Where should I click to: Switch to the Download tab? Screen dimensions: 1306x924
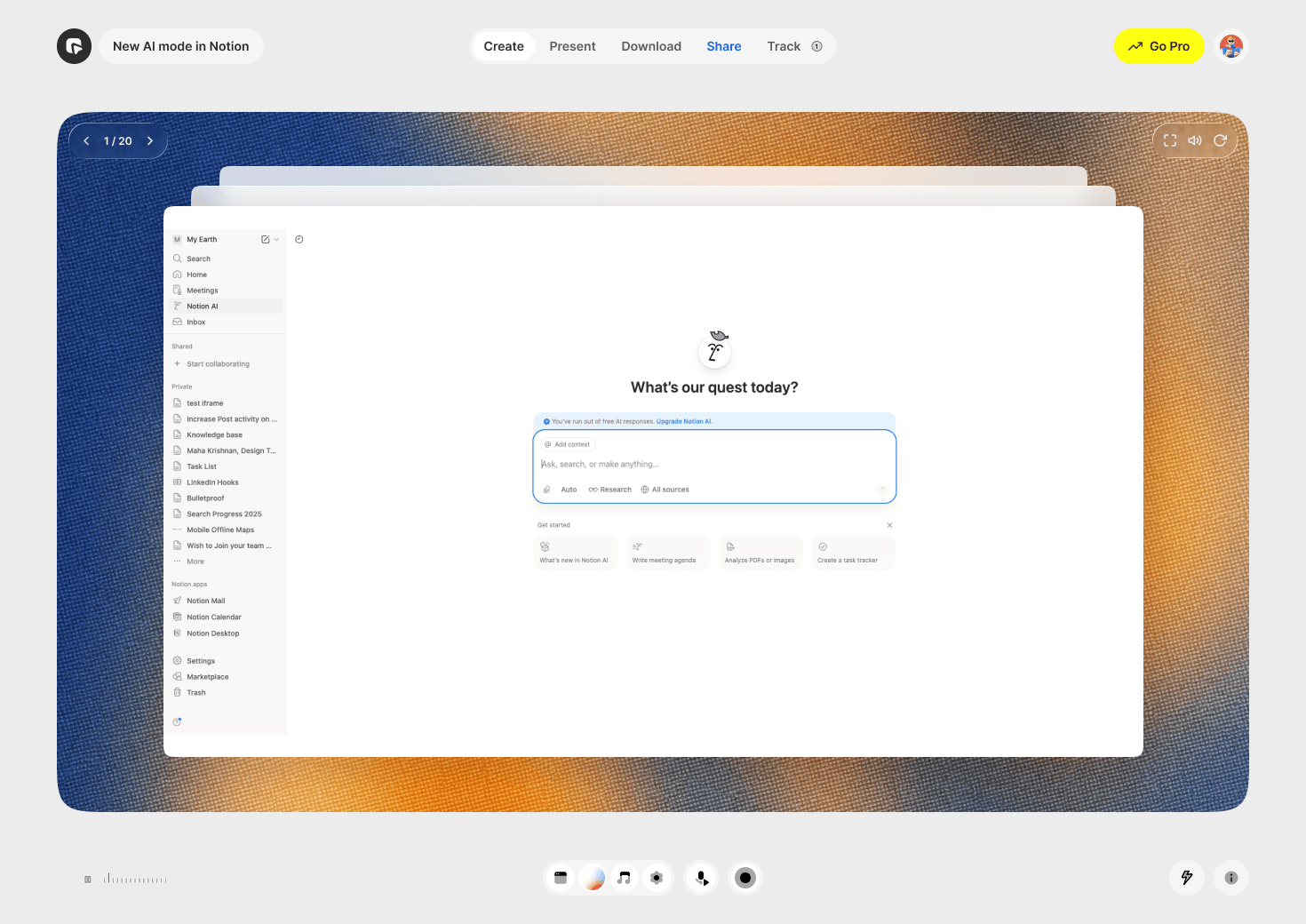[x=651, y=46]
